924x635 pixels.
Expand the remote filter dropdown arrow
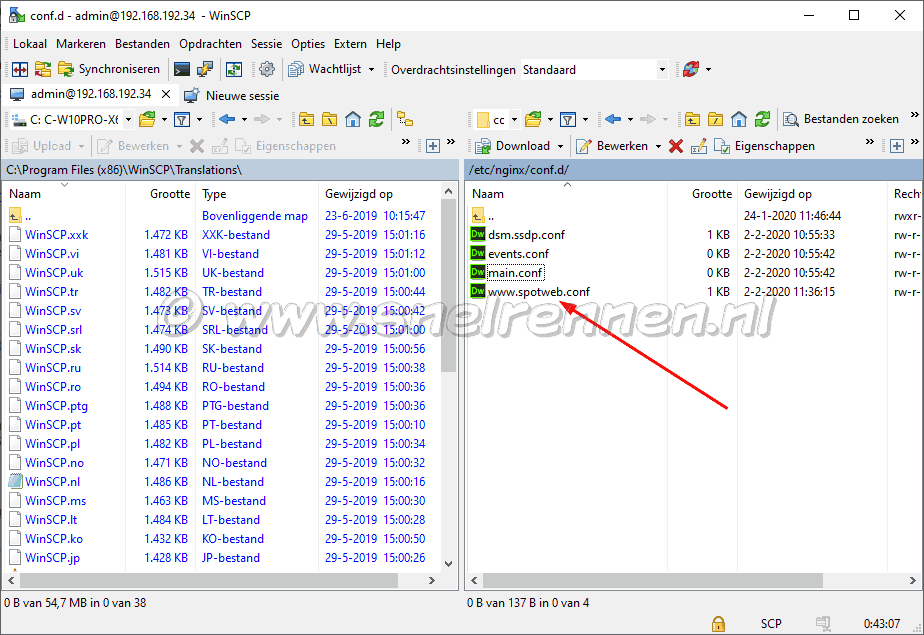pyautogui.click(x=585, y=120)
